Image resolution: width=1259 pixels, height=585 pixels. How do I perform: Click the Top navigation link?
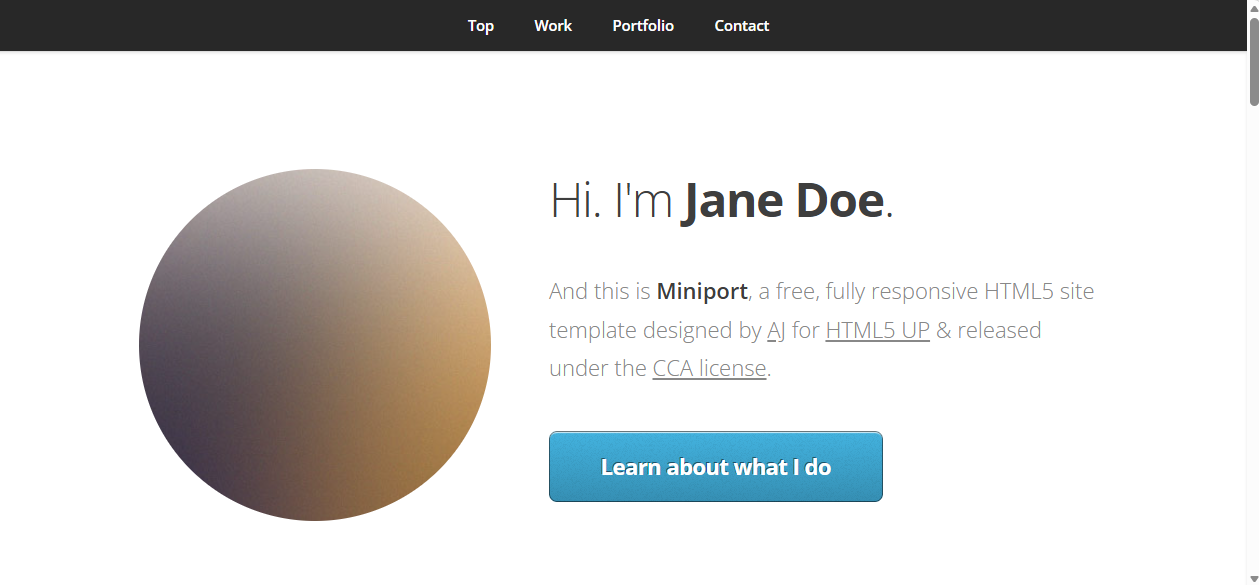click(480, 26)
